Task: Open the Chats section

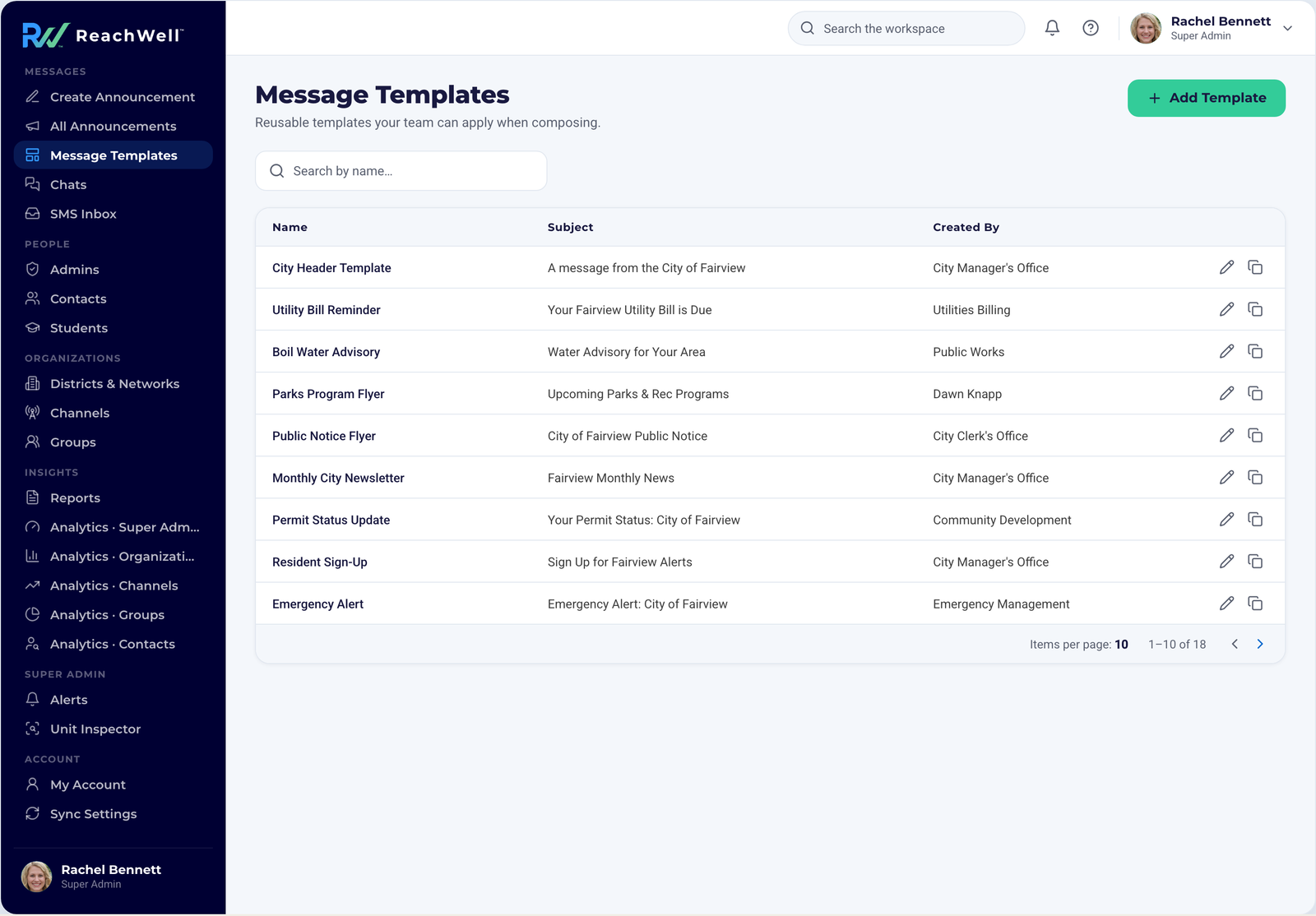Action: pyautogui.click(x=114, y=184)
